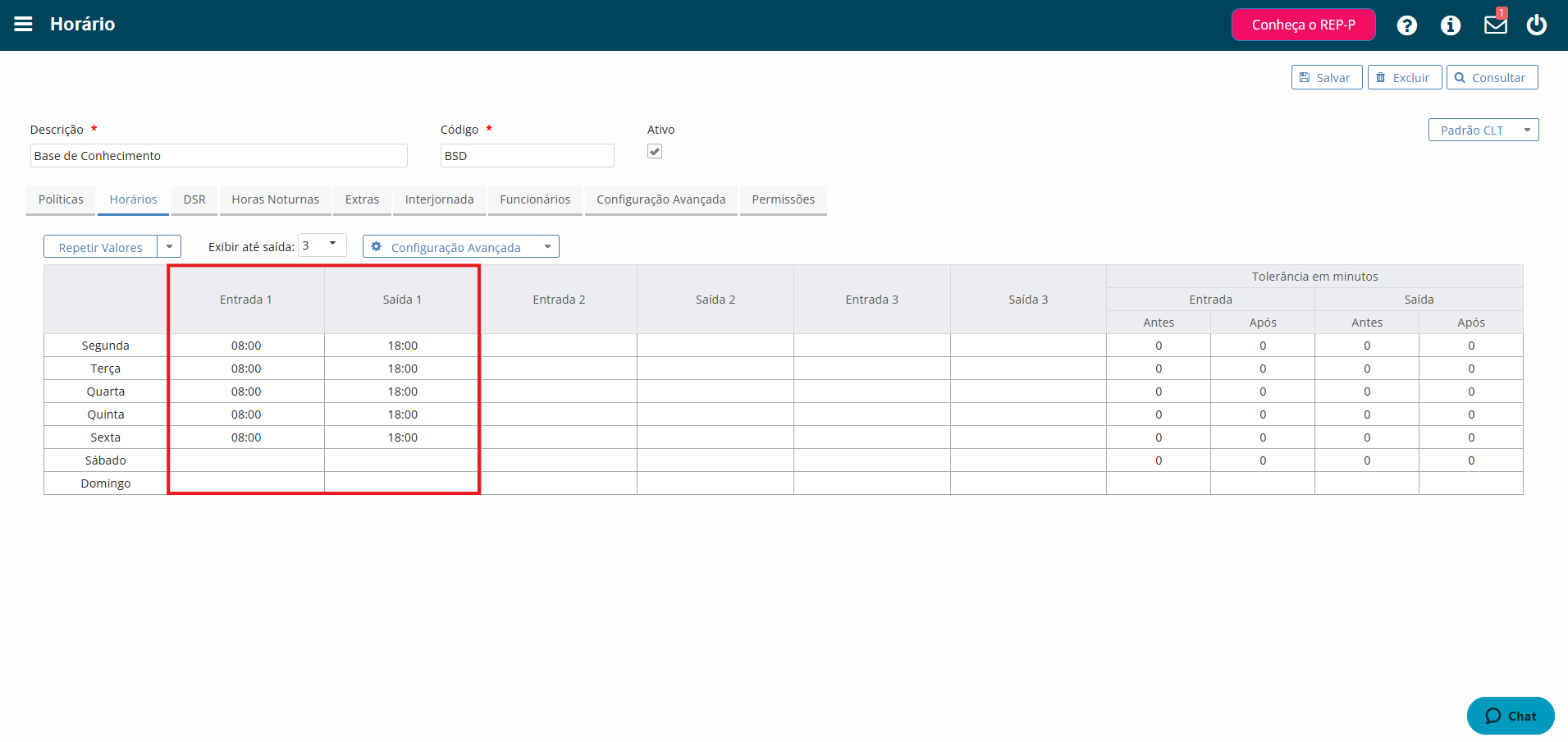Click the Quarta Entrada 3 cell

872,392
